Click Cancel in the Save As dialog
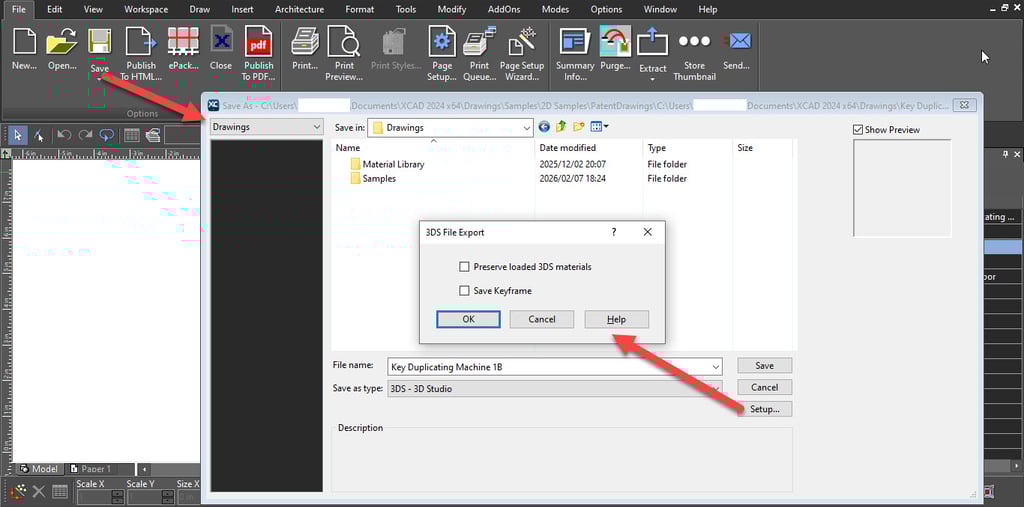 click(x=765, y=387)
